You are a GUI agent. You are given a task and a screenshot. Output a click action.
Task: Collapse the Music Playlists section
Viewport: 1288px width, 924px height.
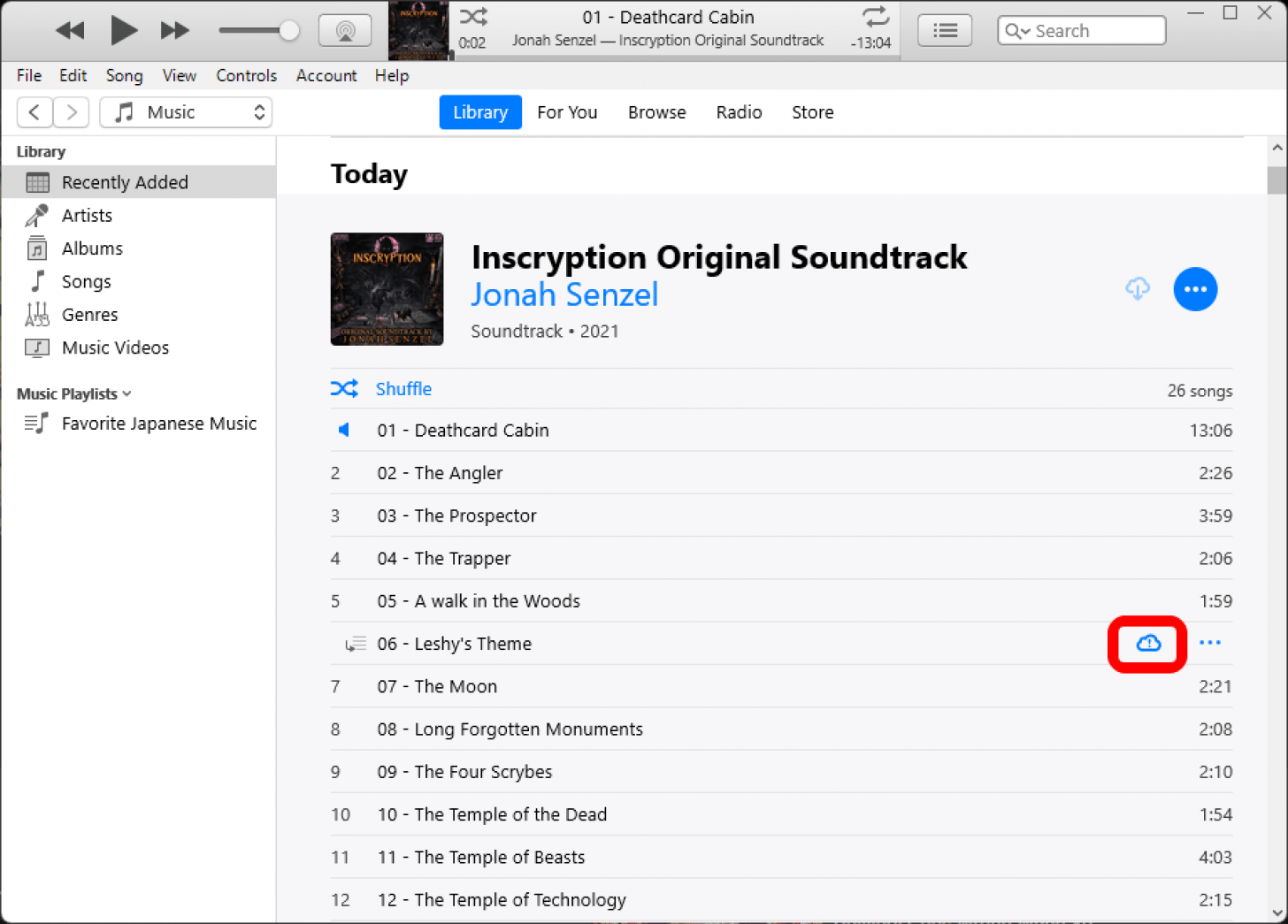coord(126,394)
